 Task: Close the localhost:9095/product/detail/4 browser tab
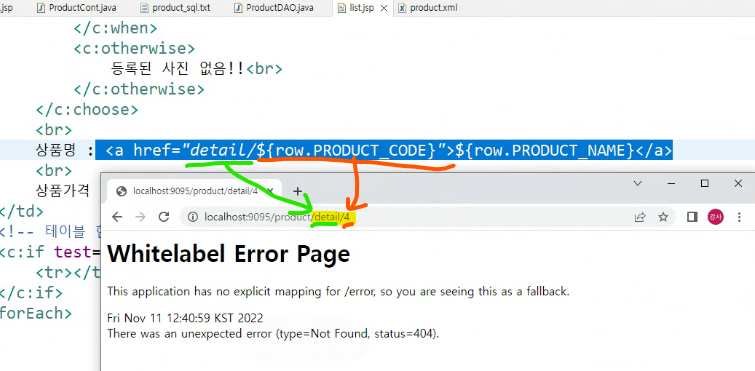271,191
